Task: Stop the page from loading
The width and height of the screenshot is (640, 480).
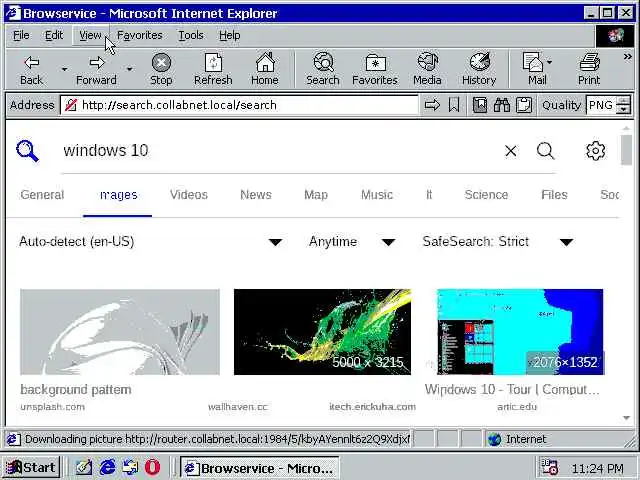Action: click(x=161, y=69)
